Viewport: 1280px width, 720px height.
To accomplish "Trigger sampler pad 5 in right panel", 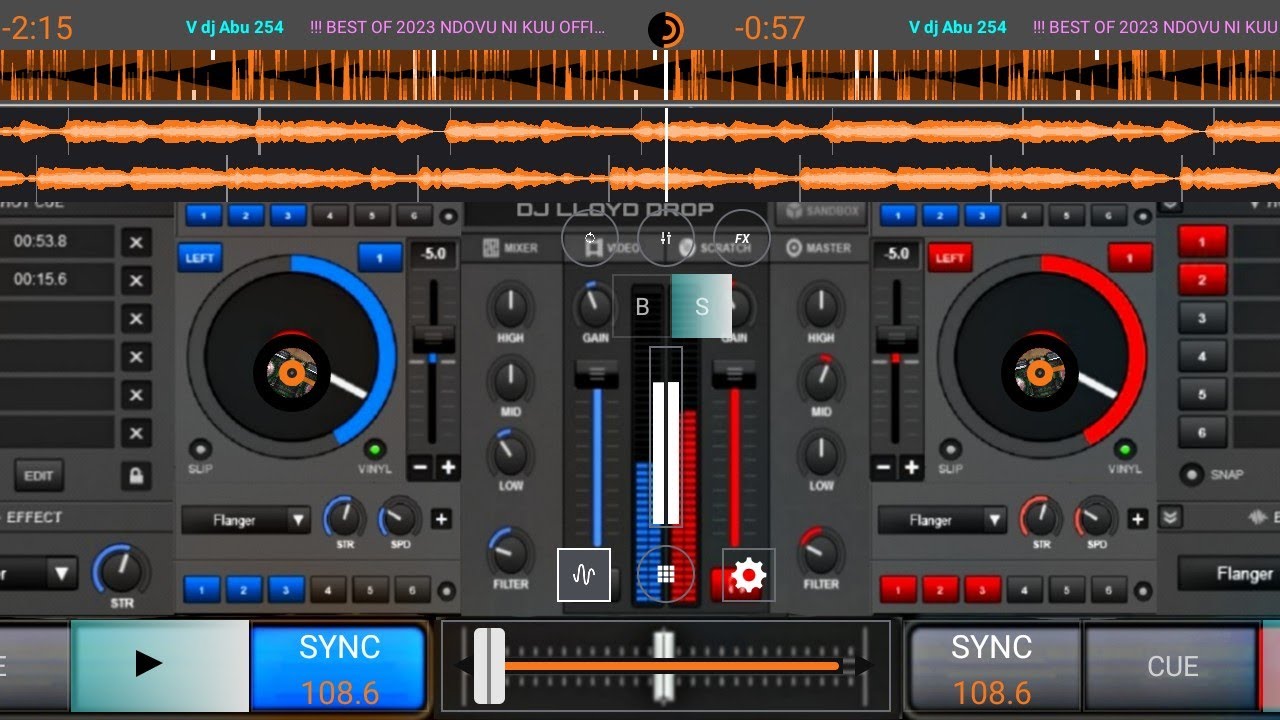I will click(x=1201, y=394).
